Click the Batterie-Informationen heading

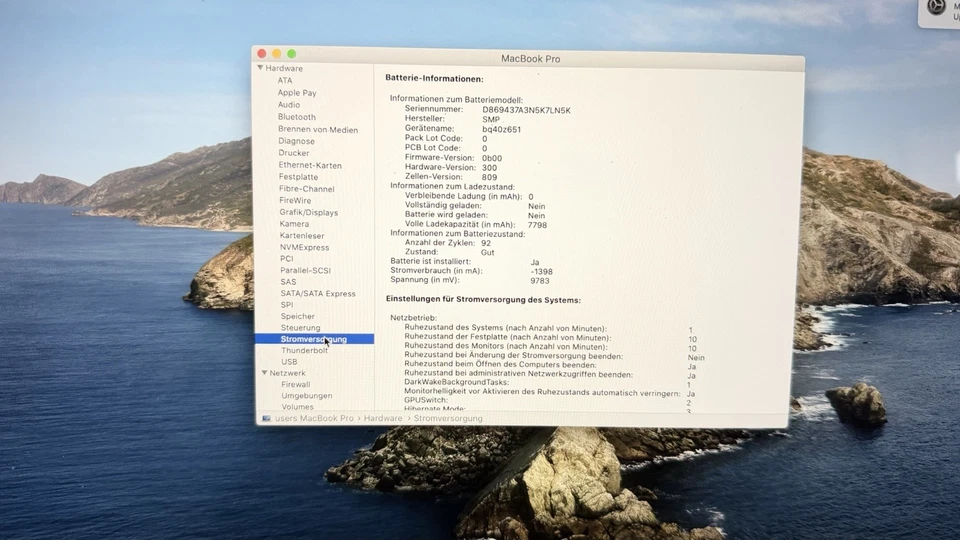coord(434,78)
